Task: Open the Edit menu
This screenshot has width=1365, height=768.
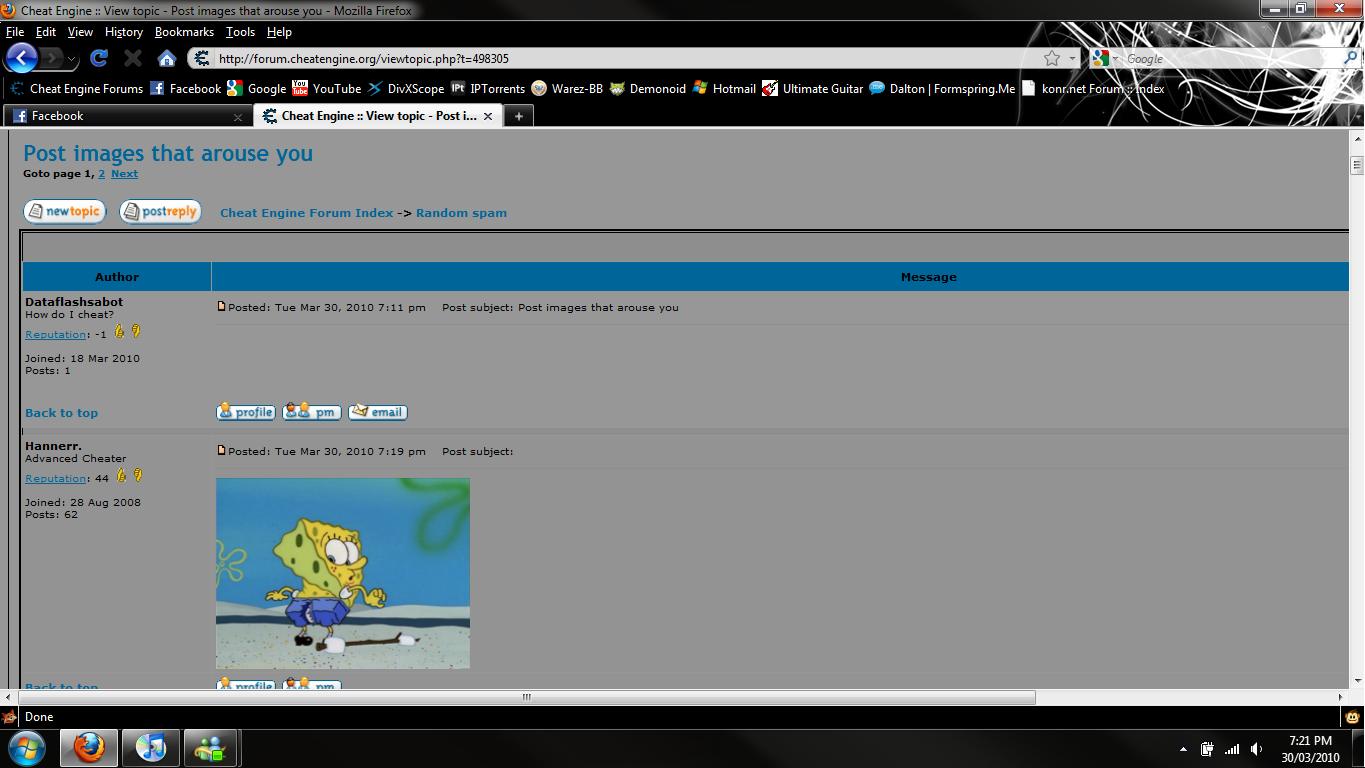Action: [46, 32]
